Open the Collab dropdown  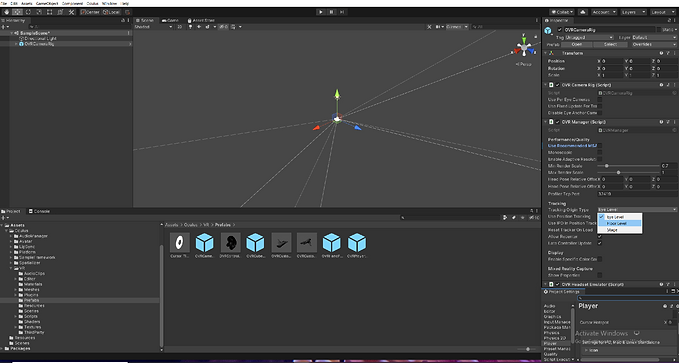(x=562, y=12)
